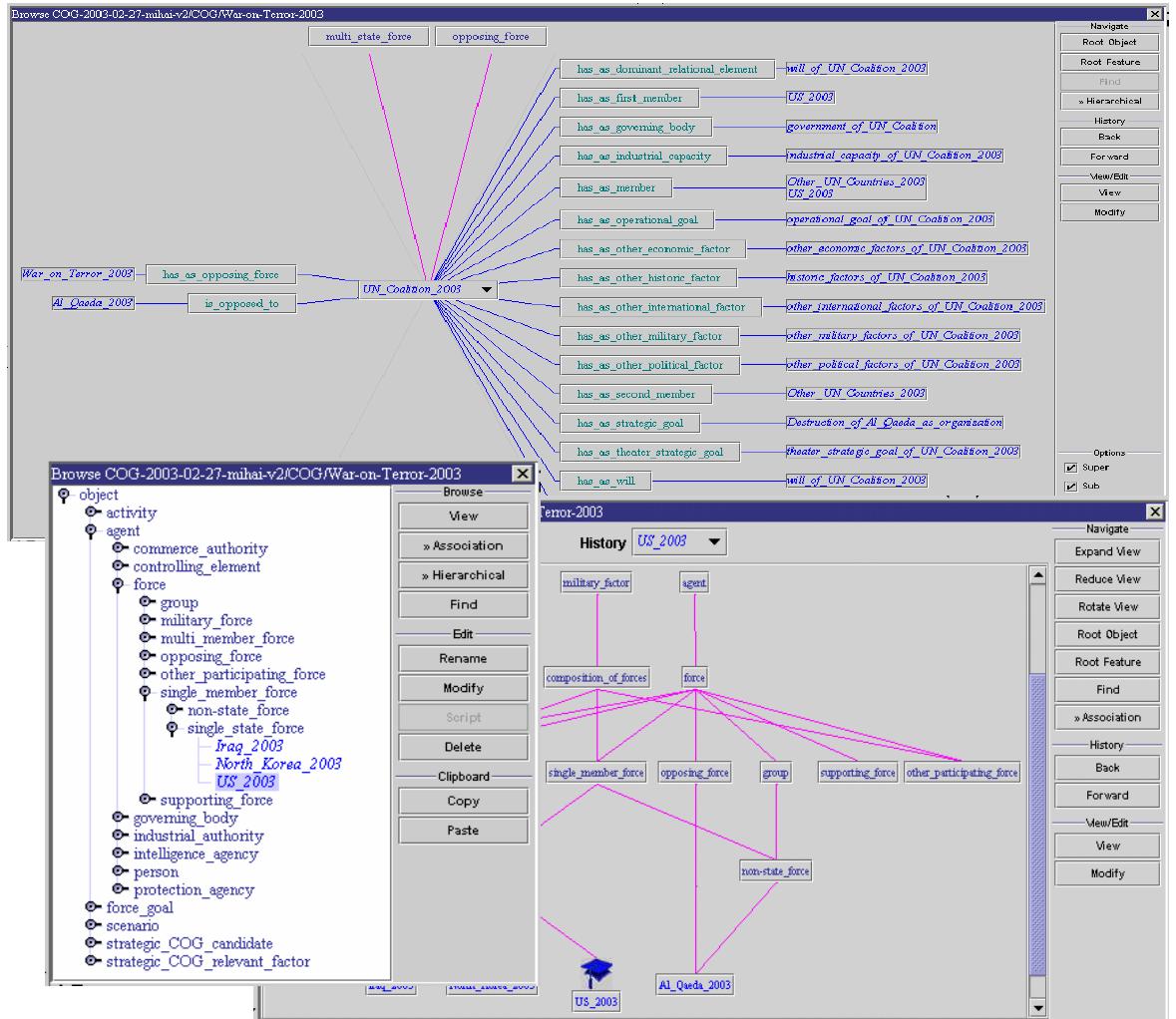Click Modify in the tree browser Edit section
The height and width of the screenshot is (1019, 1176).
[x=463, y=688]
